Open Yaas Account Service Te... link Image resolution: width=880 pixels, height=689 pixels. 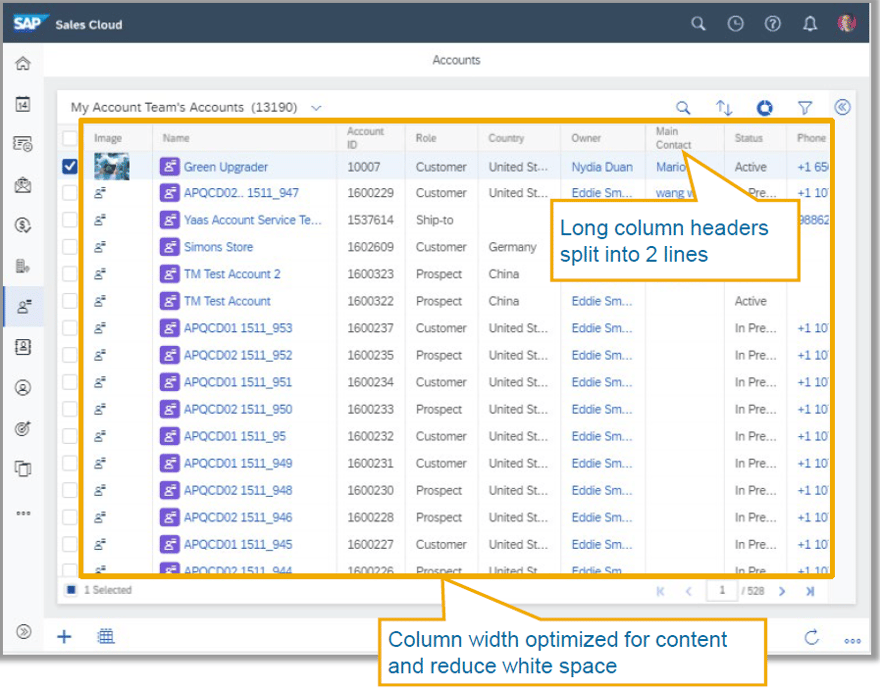[253, 220]
